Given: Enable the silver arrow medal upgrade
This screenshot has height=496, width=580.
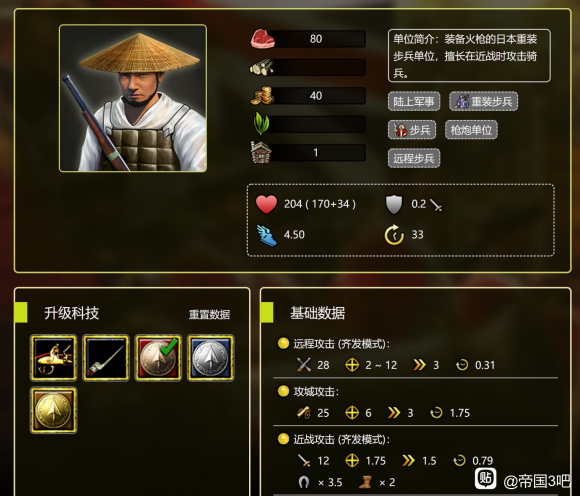Looking at the screenshot, I should point(210,358).
